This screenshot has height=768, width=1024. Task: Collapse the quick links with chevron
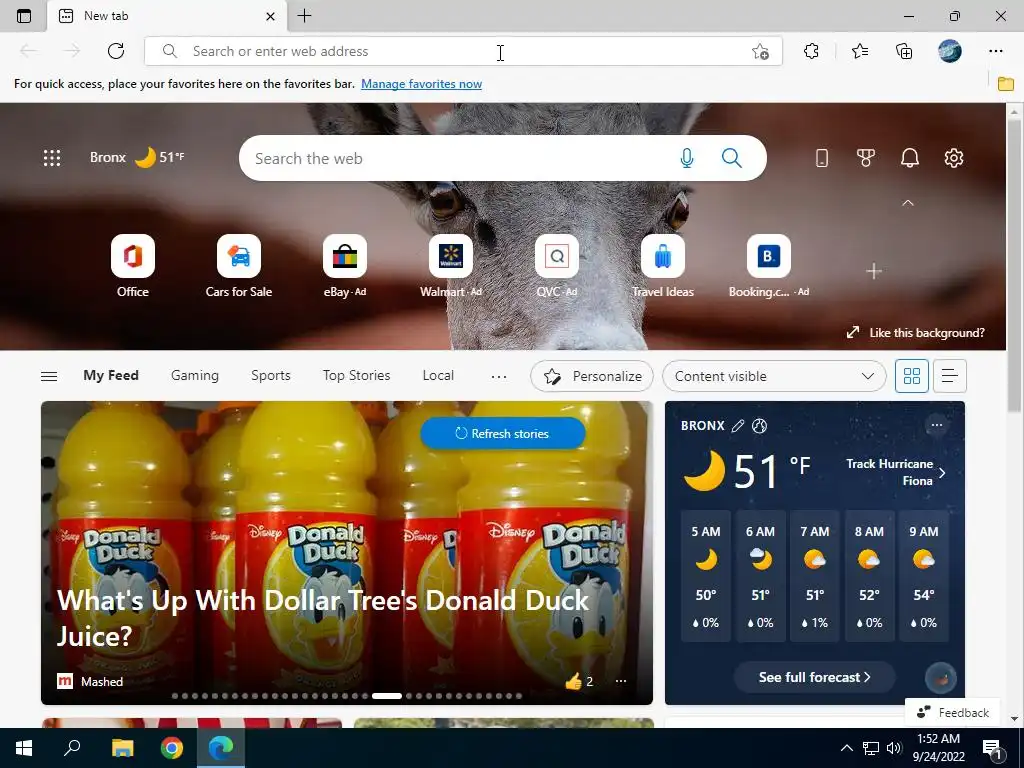[x=908, y=203]
